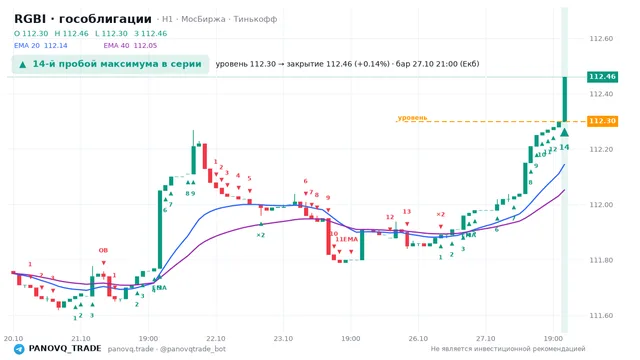Image resolution: width=640 pixels, height=360 pixels.
Task: Click the green 112.46 price tag
Action: click(602, 77)
